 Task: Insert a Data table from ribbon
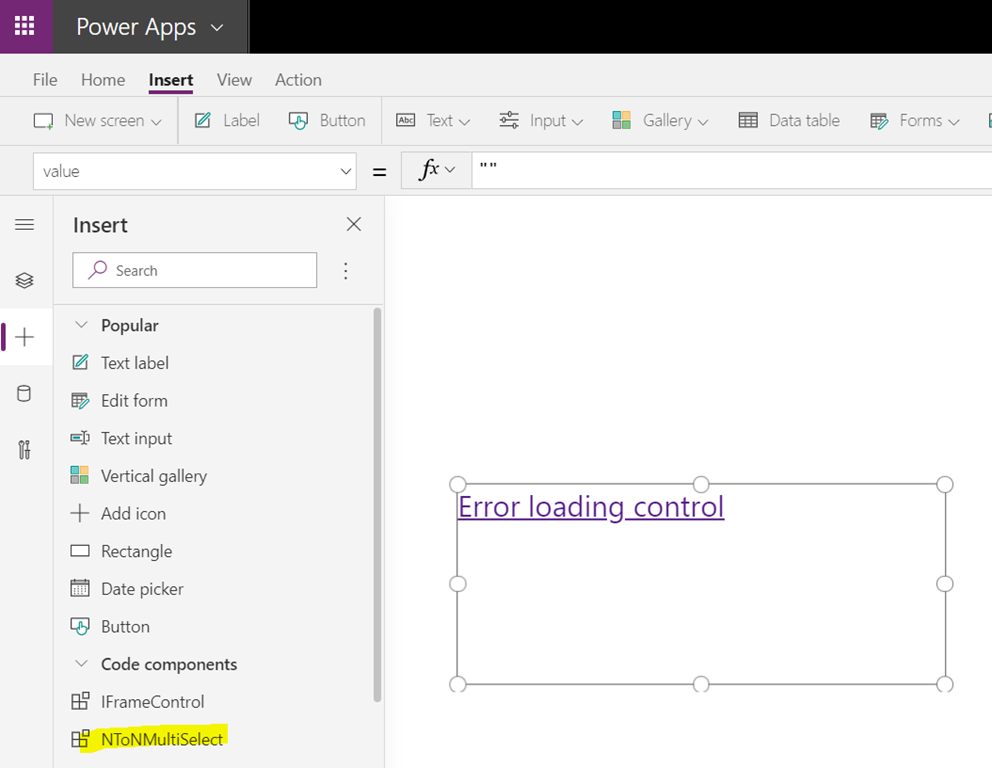(x=789, y=120)
